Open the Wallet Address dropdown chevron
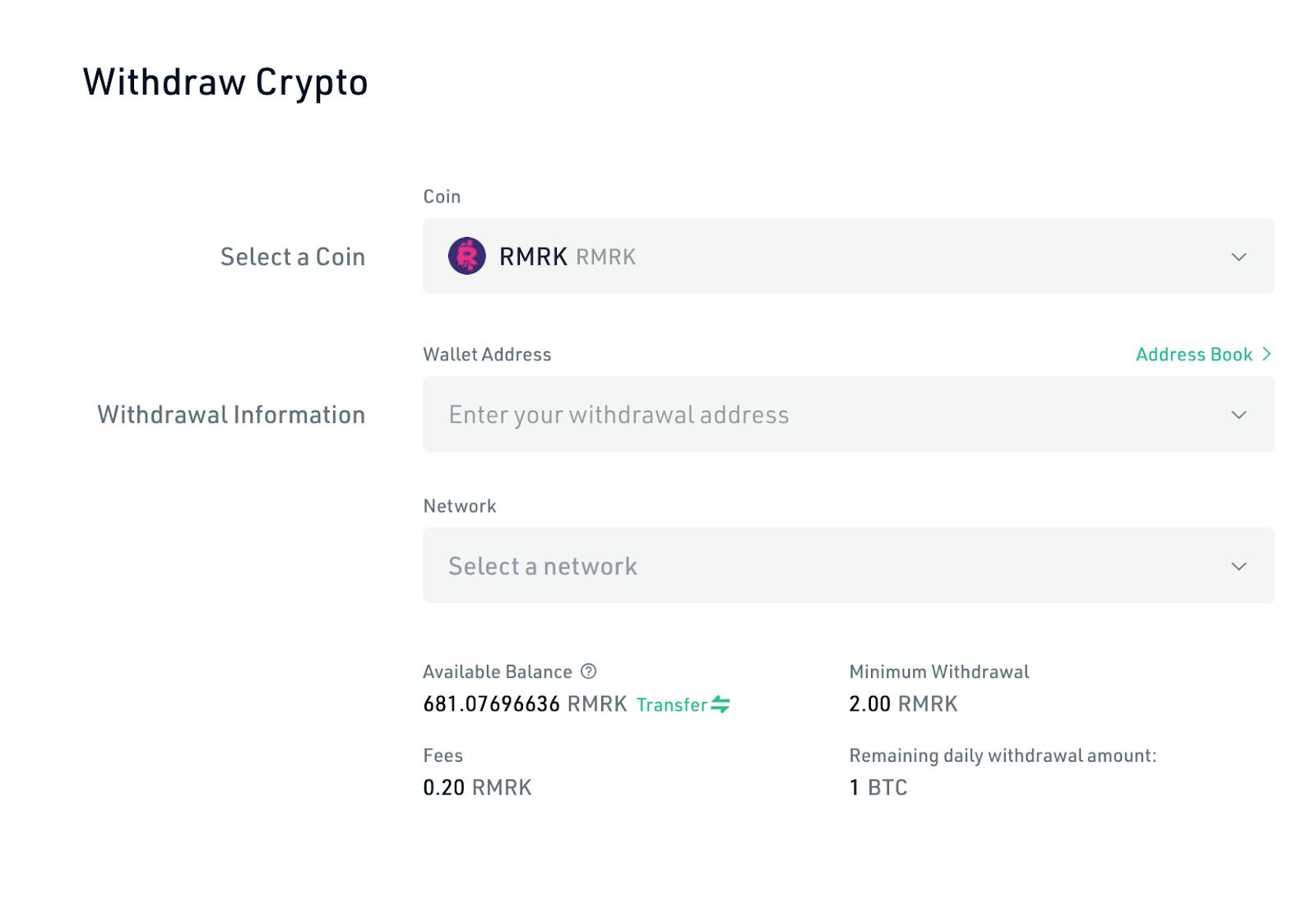1316x900 pixels. (1239, 415)
